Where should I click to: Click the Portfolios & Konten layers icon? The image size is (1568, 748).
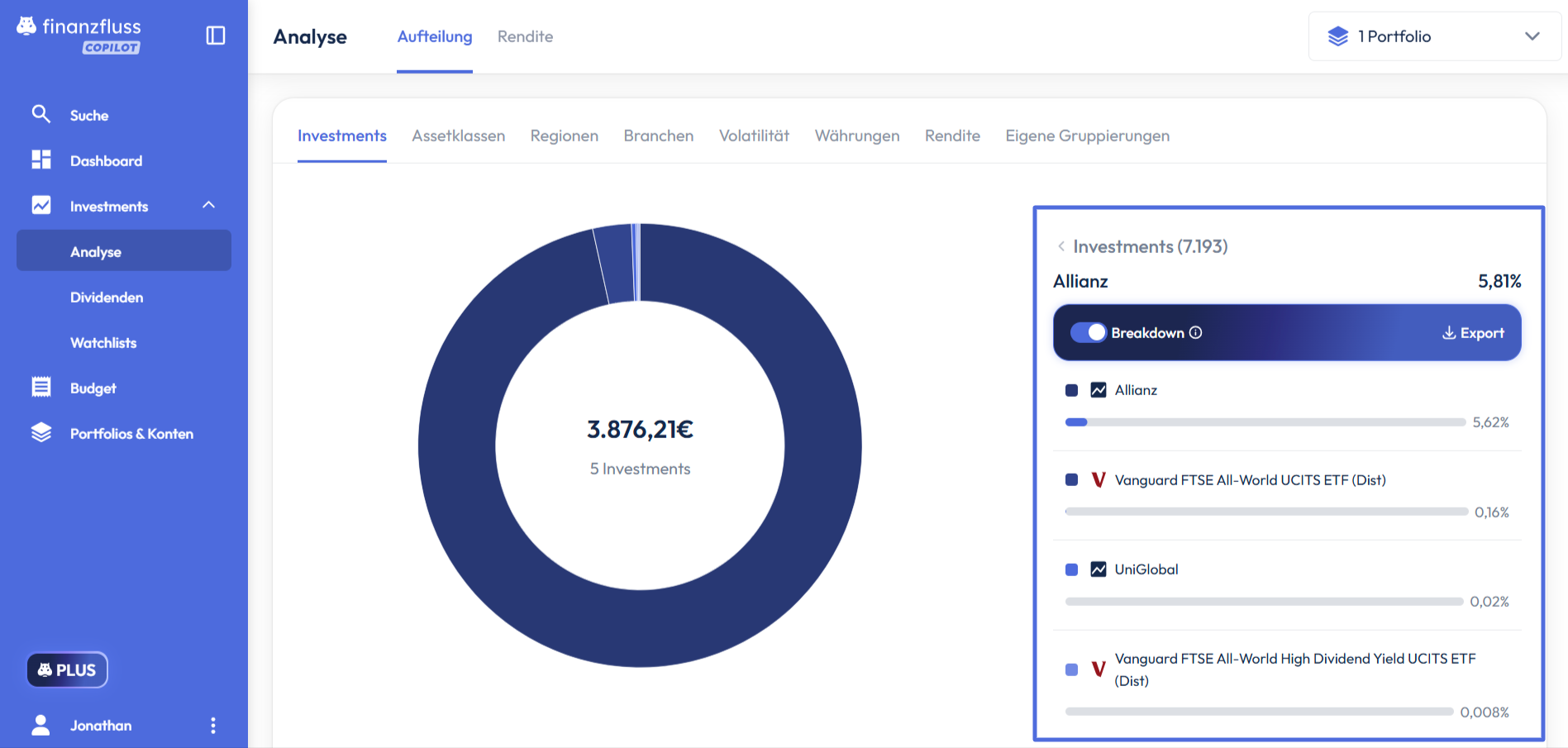click(x=41, y=432)
